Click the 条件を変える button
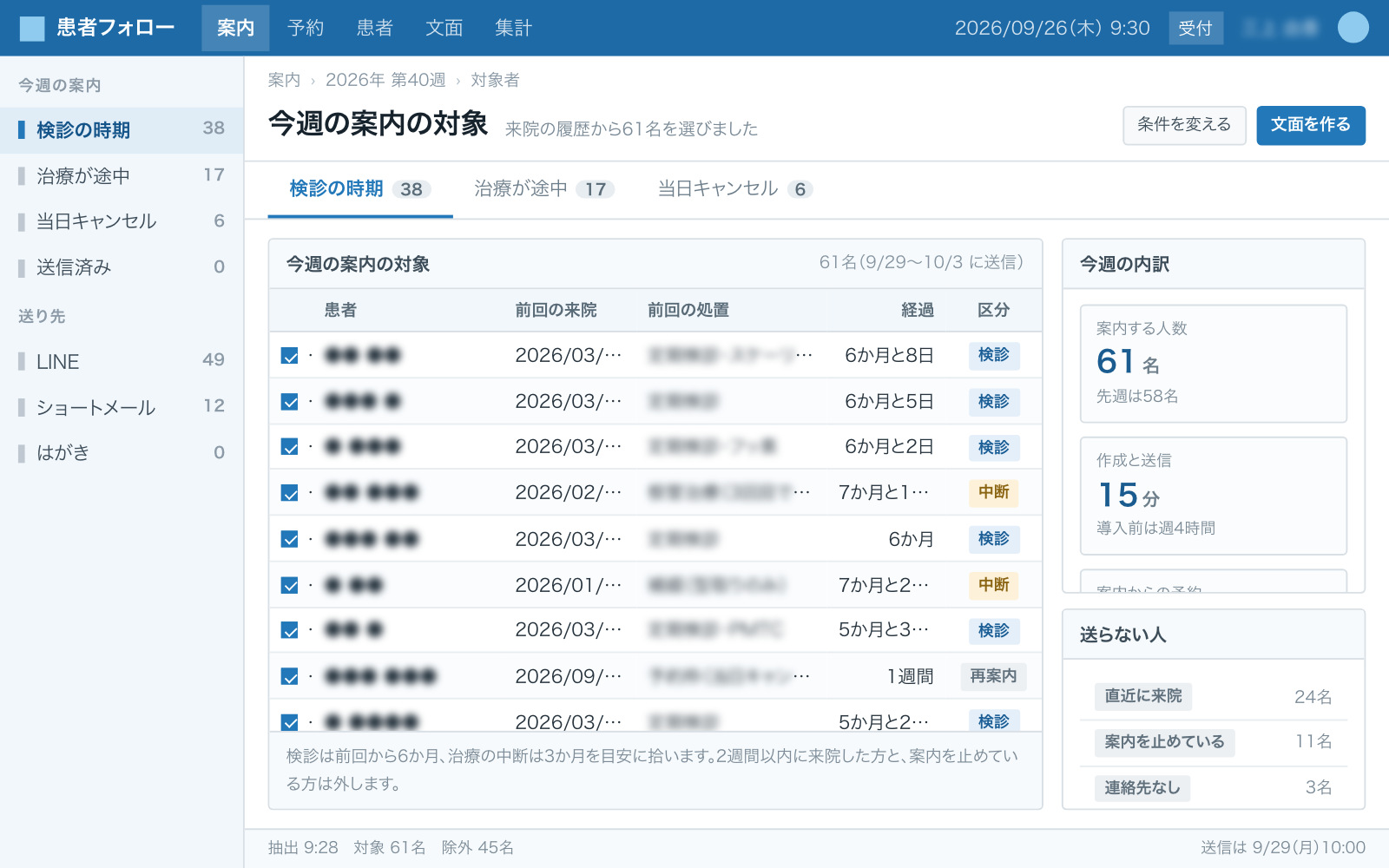 (1184, 125)
